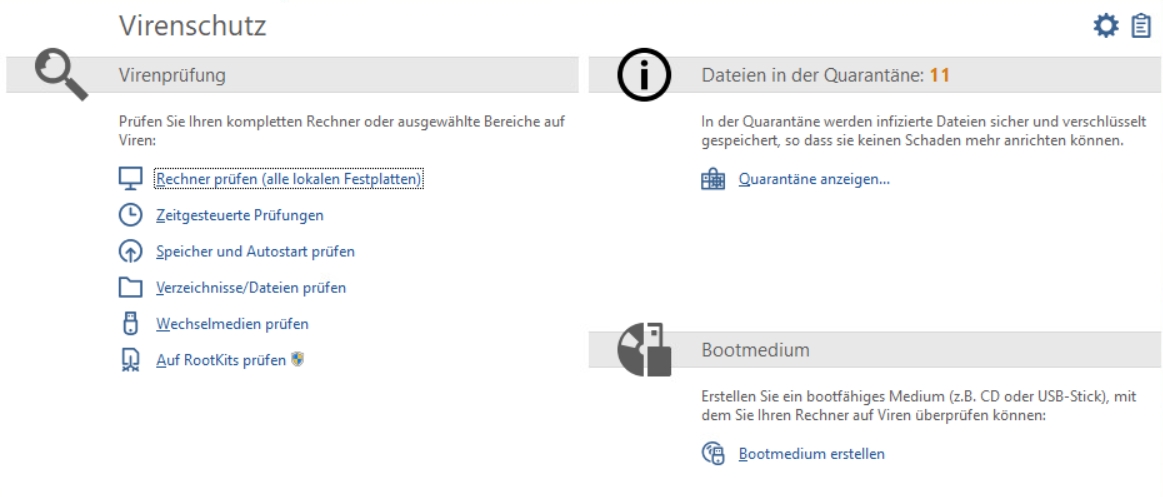Open the protocol clipboard icon

(x=1140, y=27)
